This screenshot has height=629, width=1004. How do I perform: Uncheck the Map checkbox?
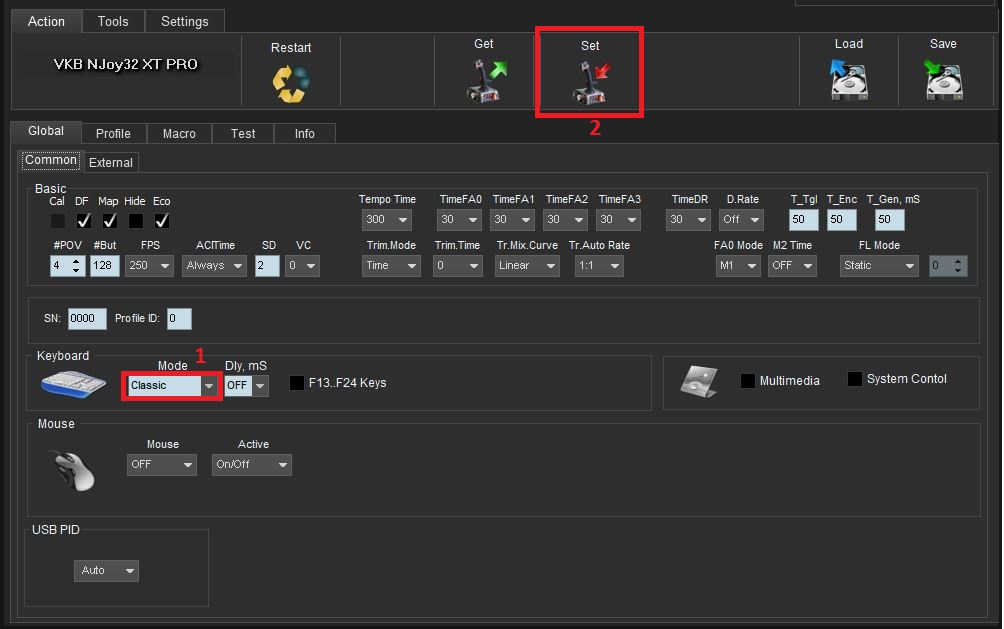coord(109,221)
